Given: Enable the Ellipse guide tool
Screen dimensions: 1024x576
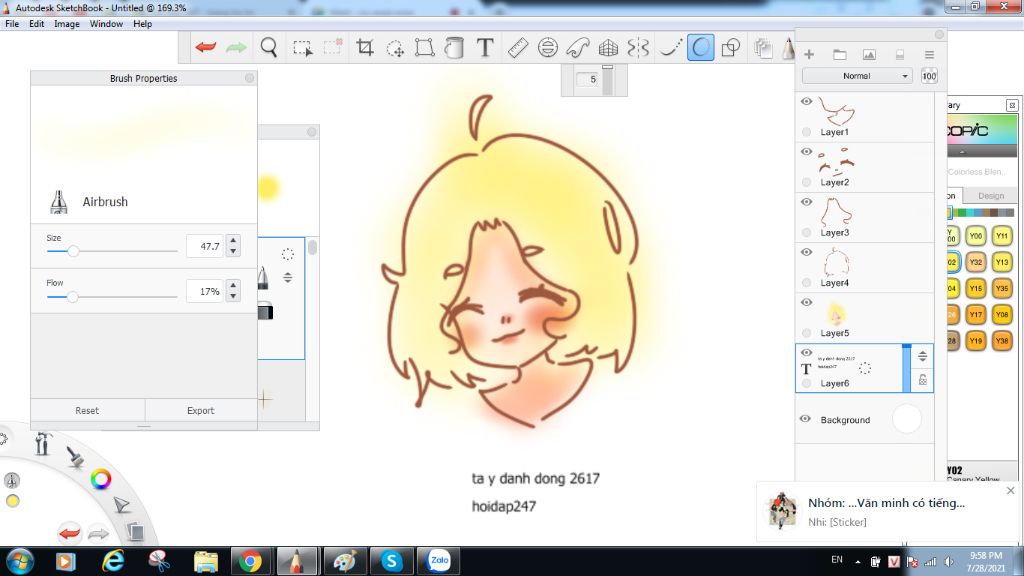Looking at the screenshot, I should pyautogui.click(x=547, y=47).
